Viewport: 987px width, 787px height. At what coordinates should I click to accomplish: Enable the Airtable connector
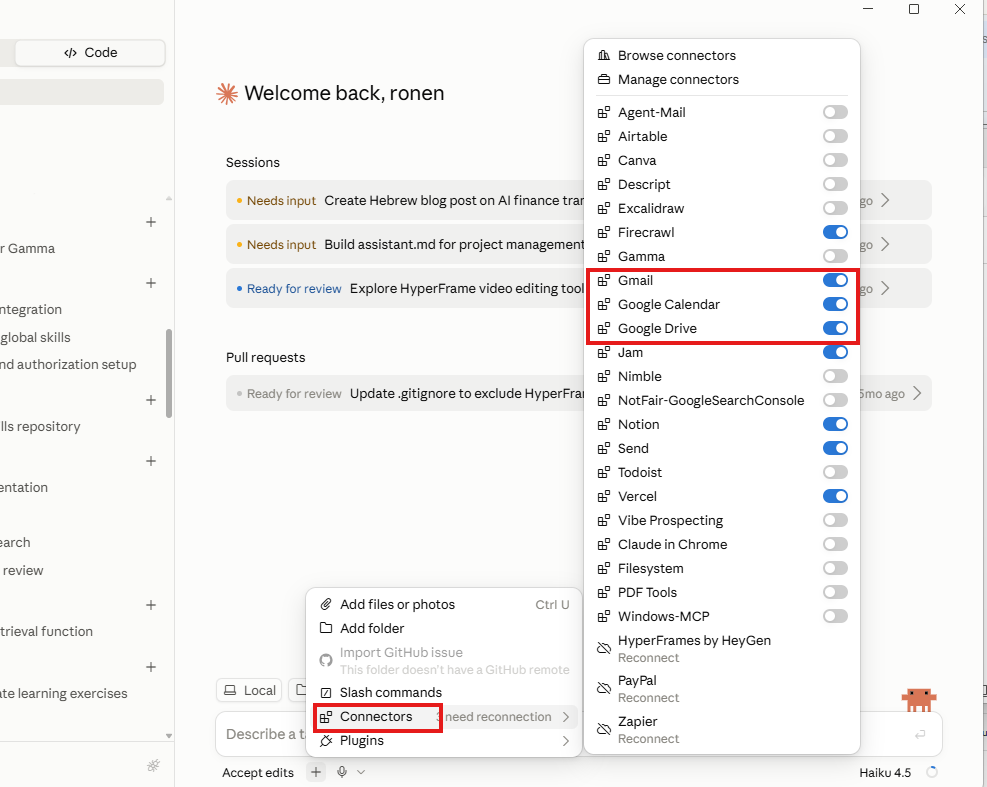point(835,136)
